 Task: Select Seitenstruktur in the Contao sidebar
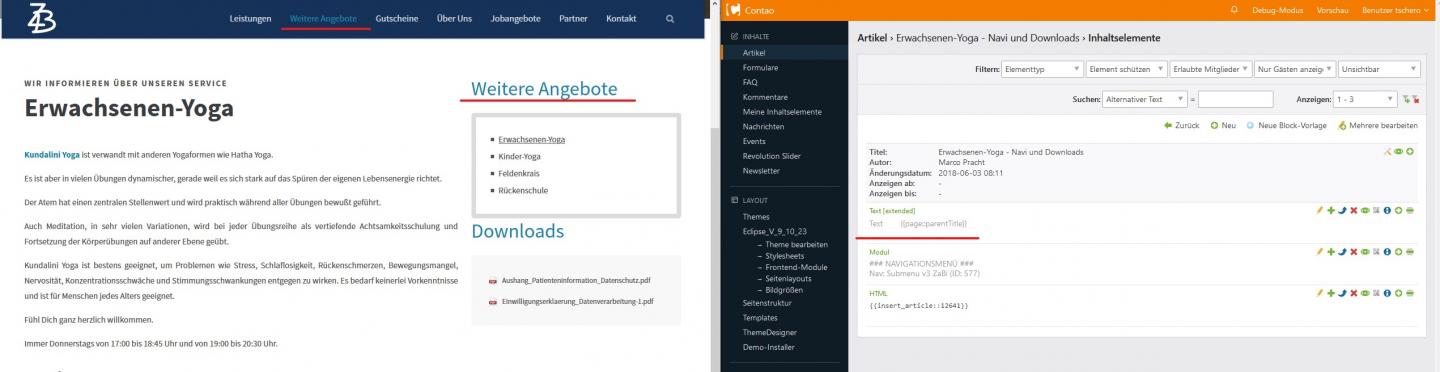[x=767, y=302]
